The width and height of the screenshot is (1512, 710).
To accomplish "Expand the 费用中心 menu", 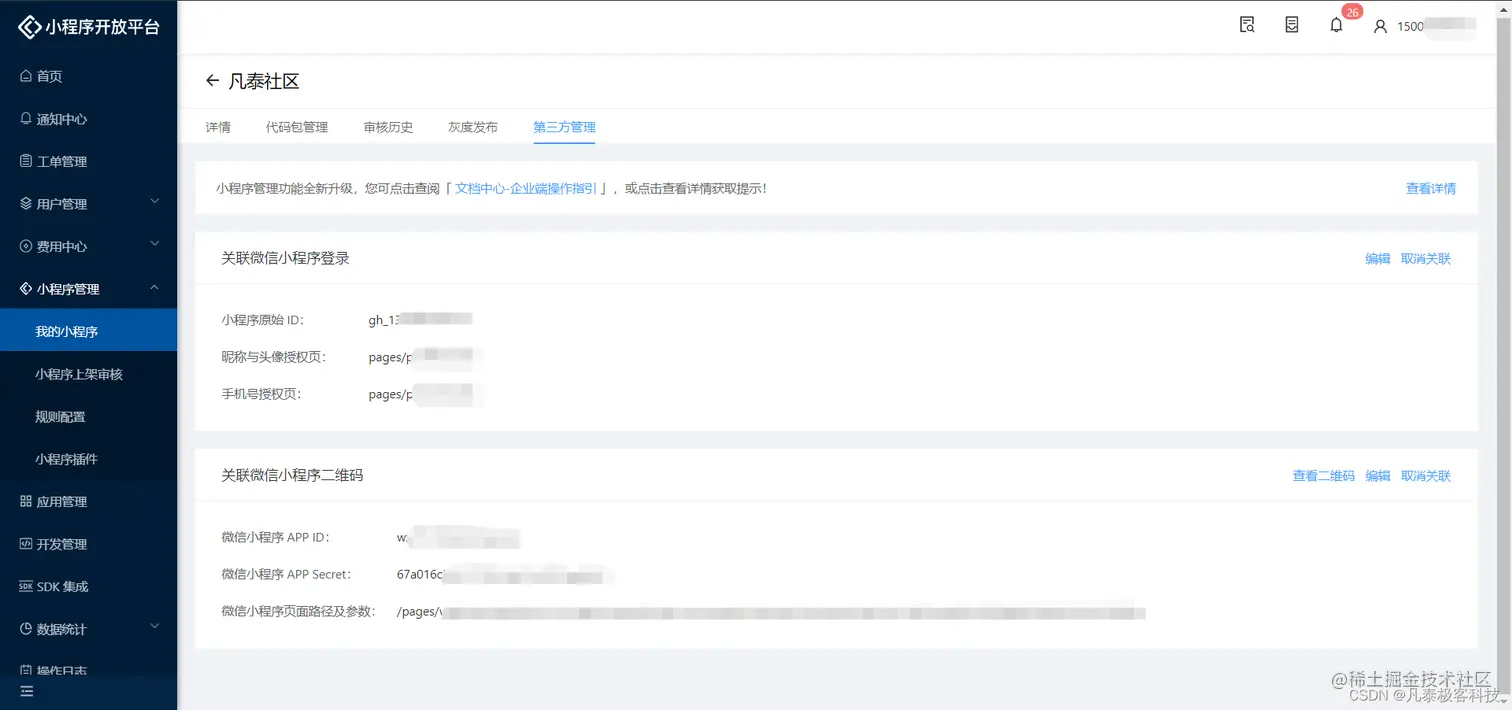I will click(x=62, y=246).
